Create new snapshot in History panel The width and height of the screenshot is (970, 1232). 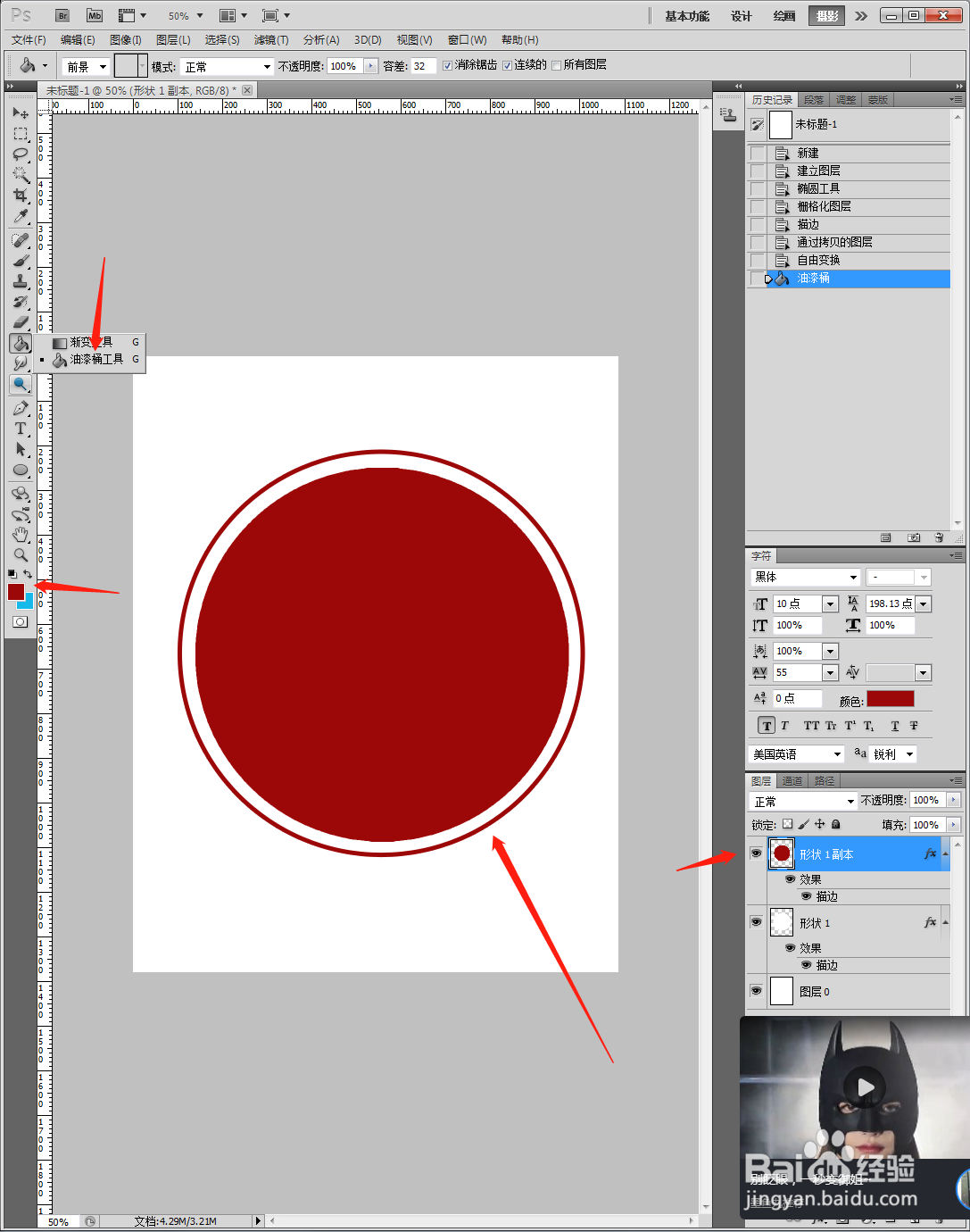click(914, 537)
